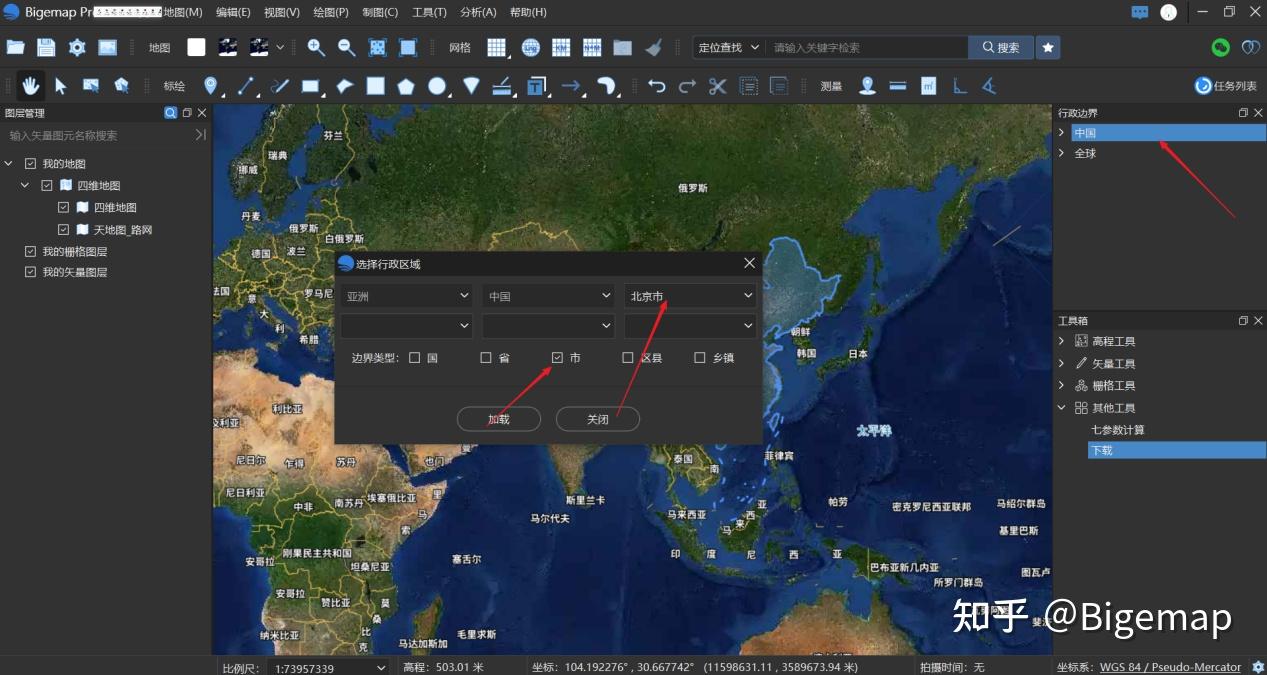Screen dimensions: 1267x675
Task: Select the pentagon polygon drawing tool
Action: pyautogui.click(x=405, y=86)
